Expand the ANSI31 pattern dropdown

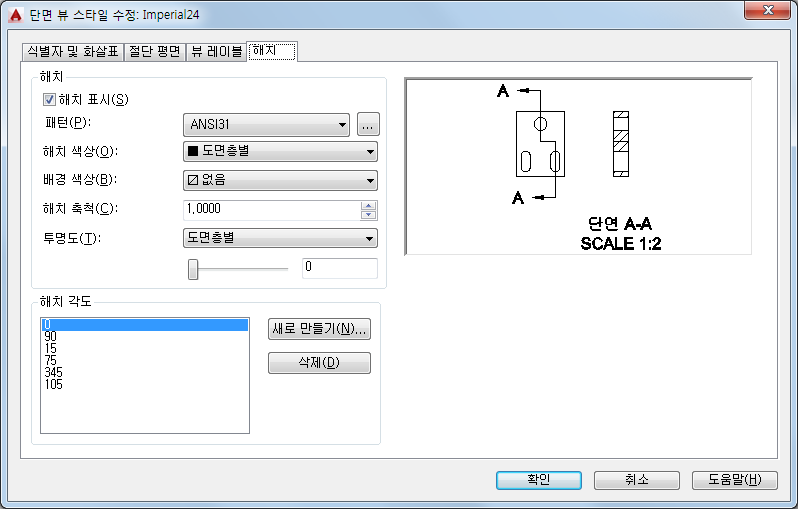pos(266,125)
